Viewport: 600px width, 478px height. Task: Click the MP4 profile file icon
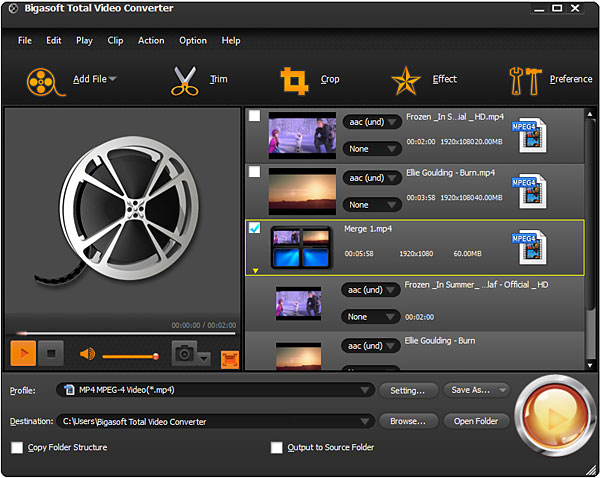[x=69, y=390]
